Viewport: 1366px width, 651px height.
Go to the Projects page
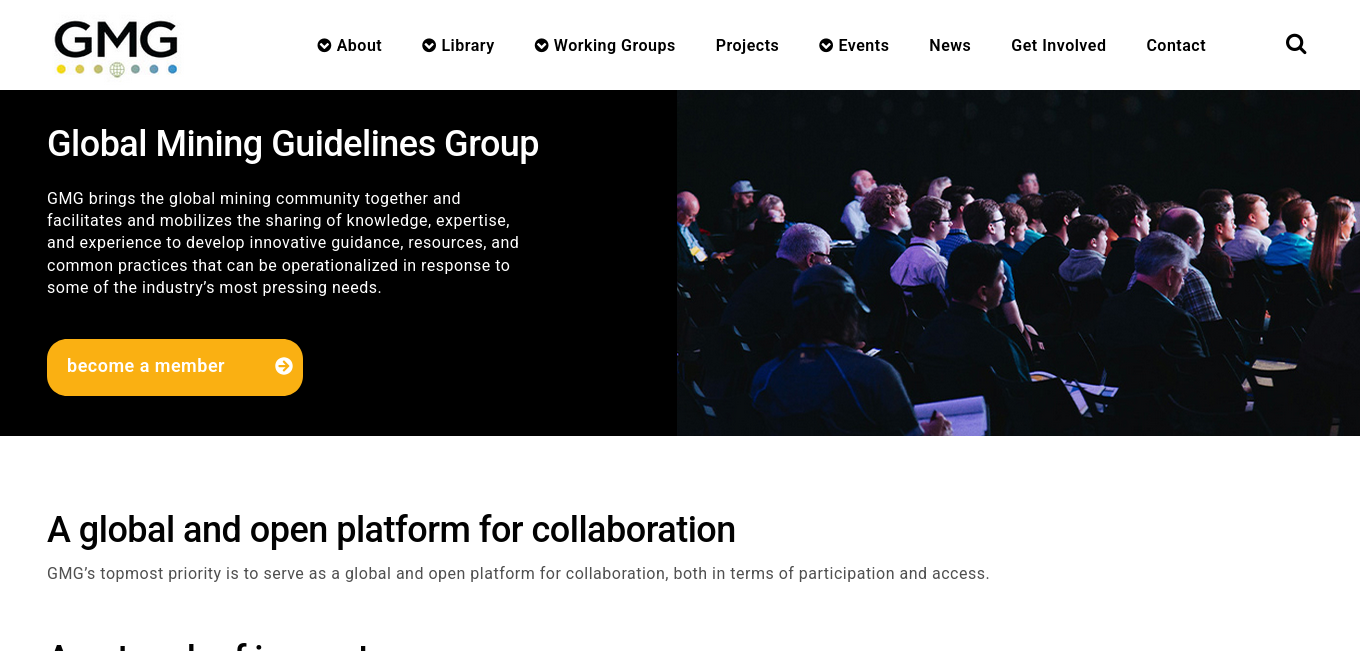point(747,45)
